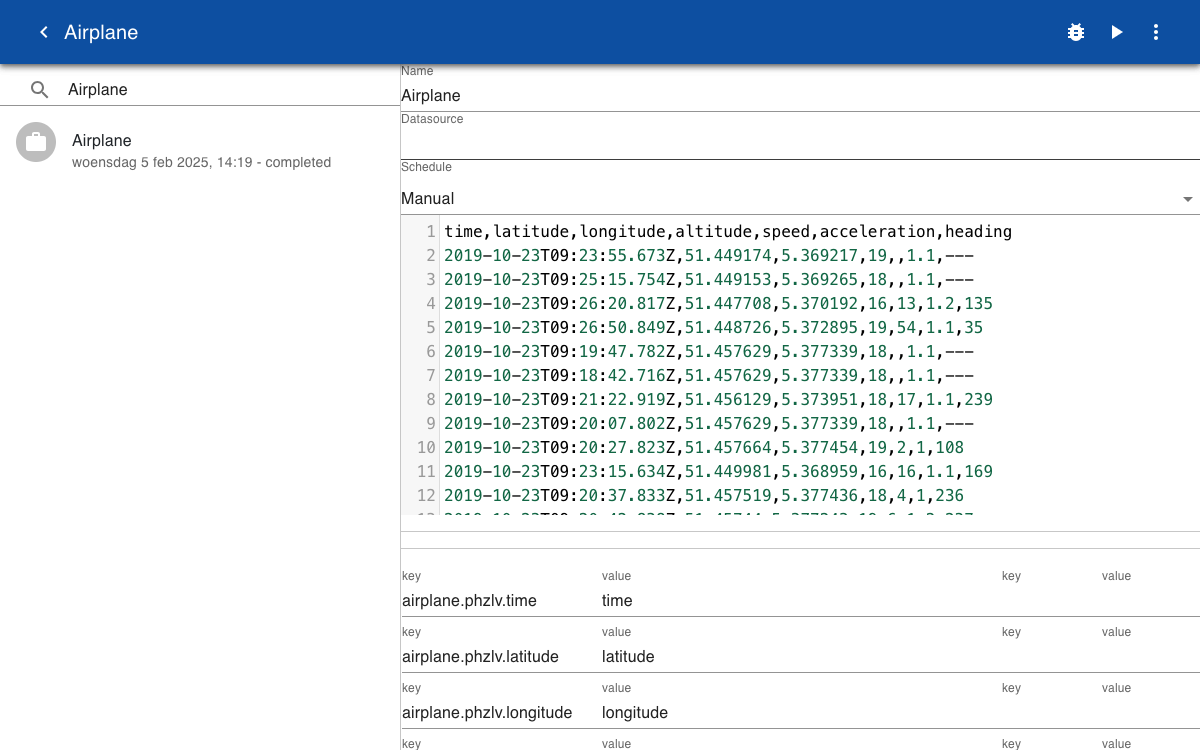Image resolution: width=1200 pixels, height=750 pixels.
Task: Select the Airplane briefcase avatar icon
Action: click(x=36, y=142)
